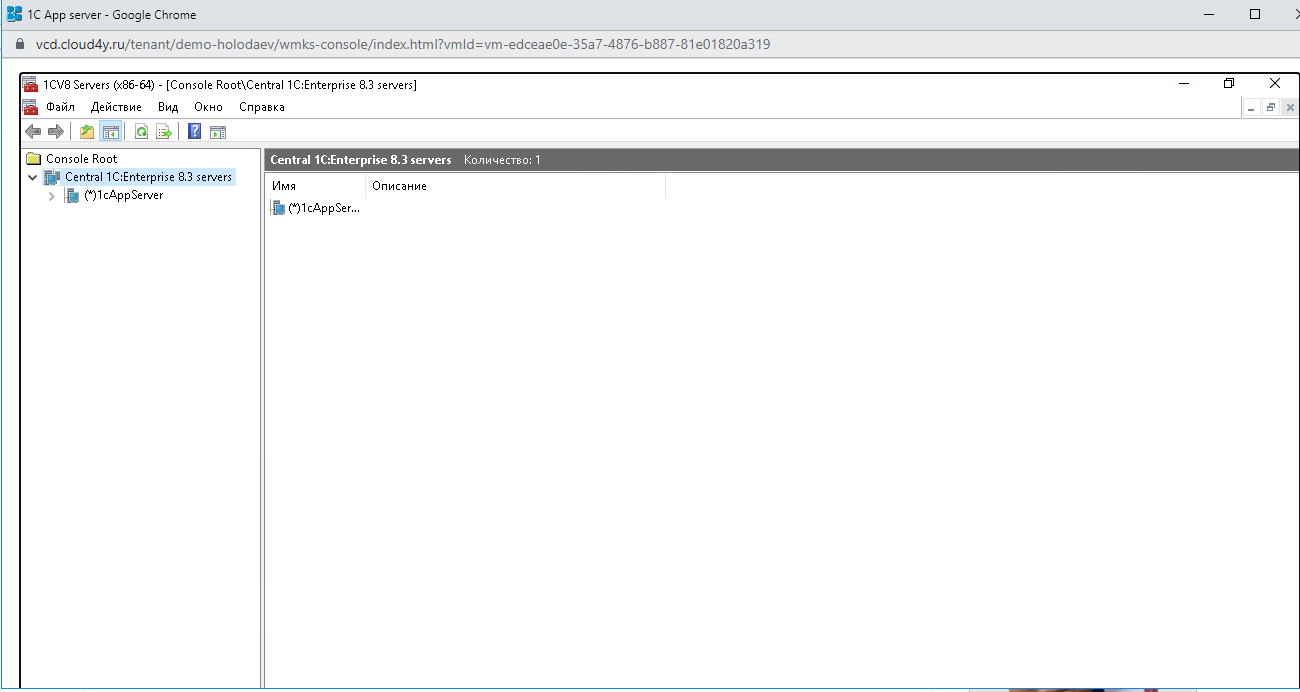Select (*)1cAppServer in the console tree
Viewport: 1300px width, 692px height.
click(x=124, y=195)
